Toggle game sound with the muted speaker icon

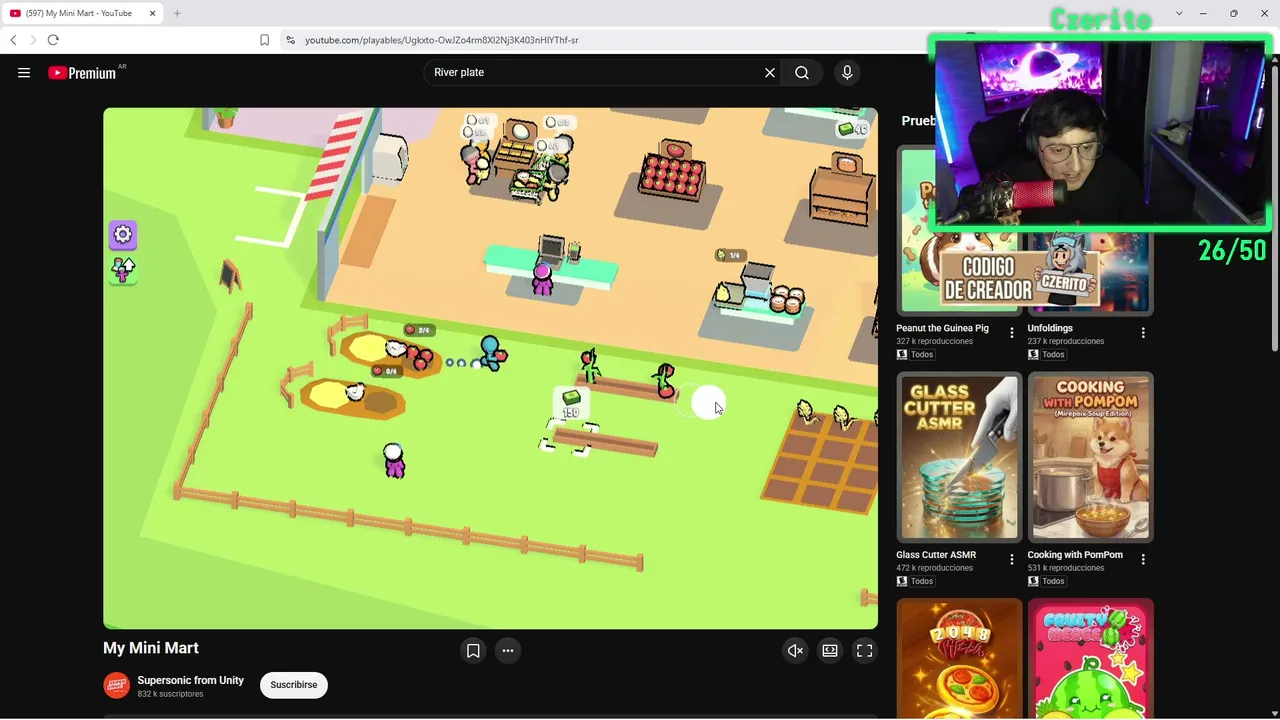[x=795, y=650]
